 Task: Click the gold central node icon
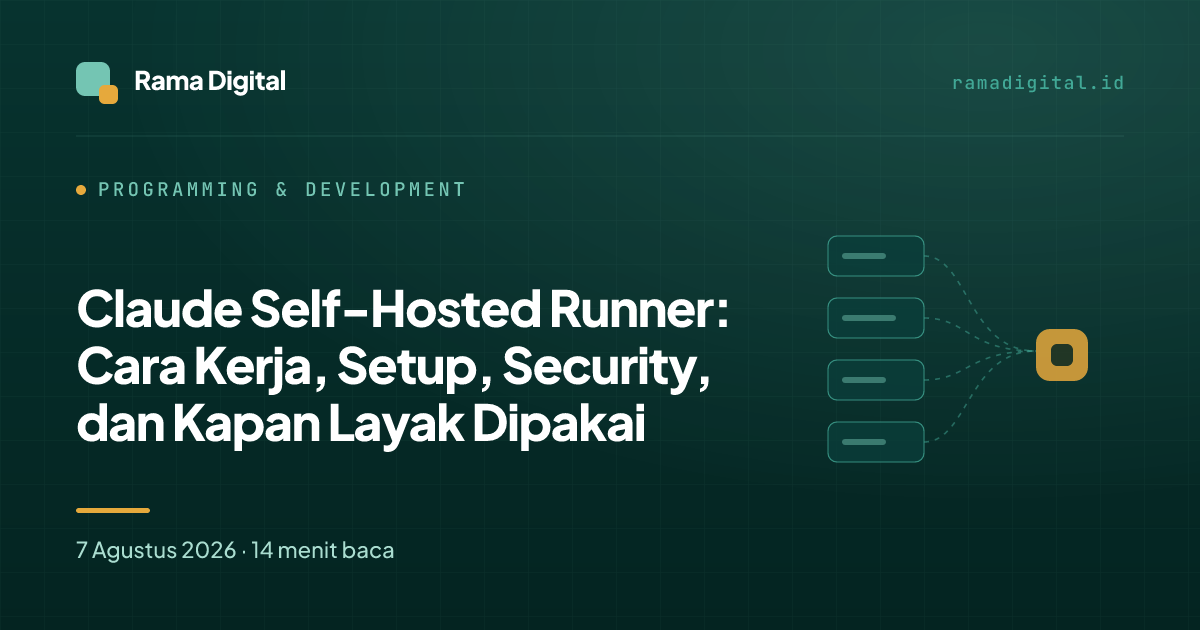tap(1062, 355)
